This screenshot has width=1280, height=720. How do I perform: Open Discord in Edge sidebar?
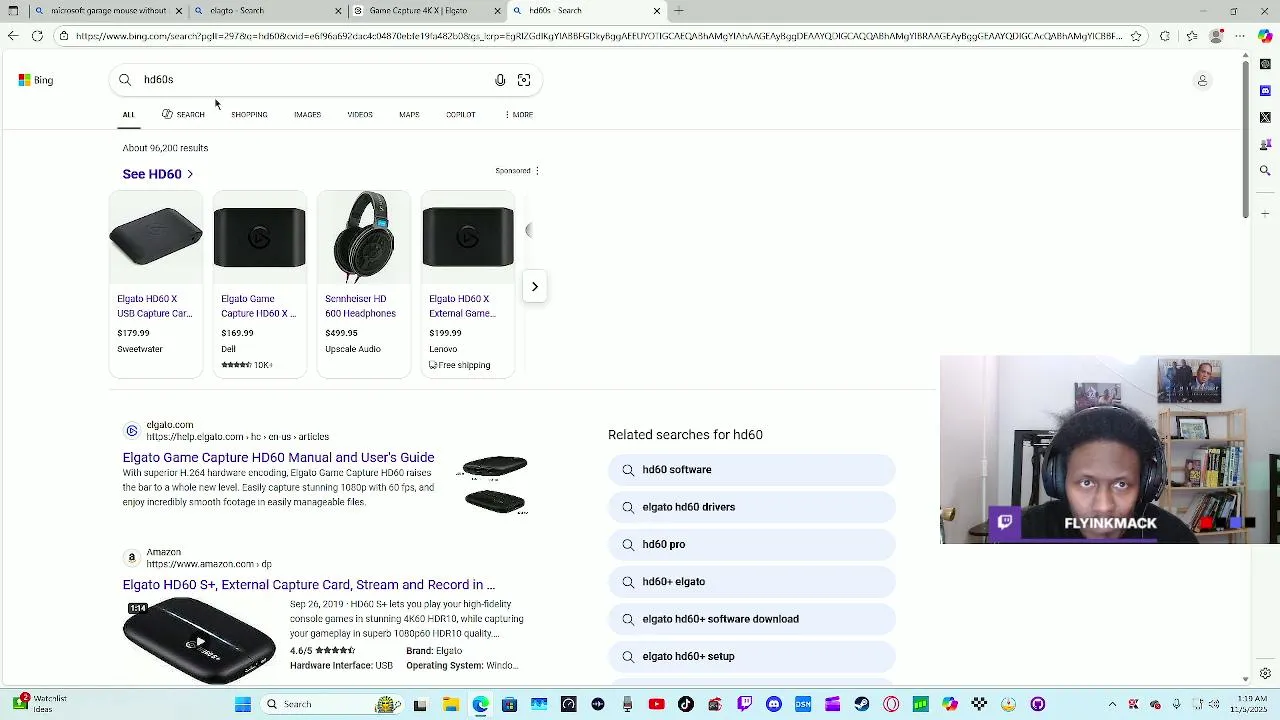click(x=1265, y=91)
